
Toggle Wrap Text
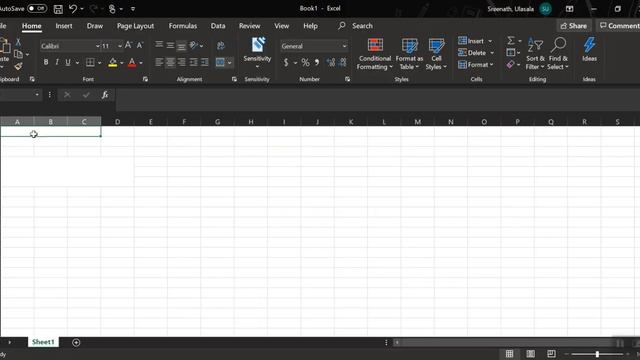click(221, 45)
